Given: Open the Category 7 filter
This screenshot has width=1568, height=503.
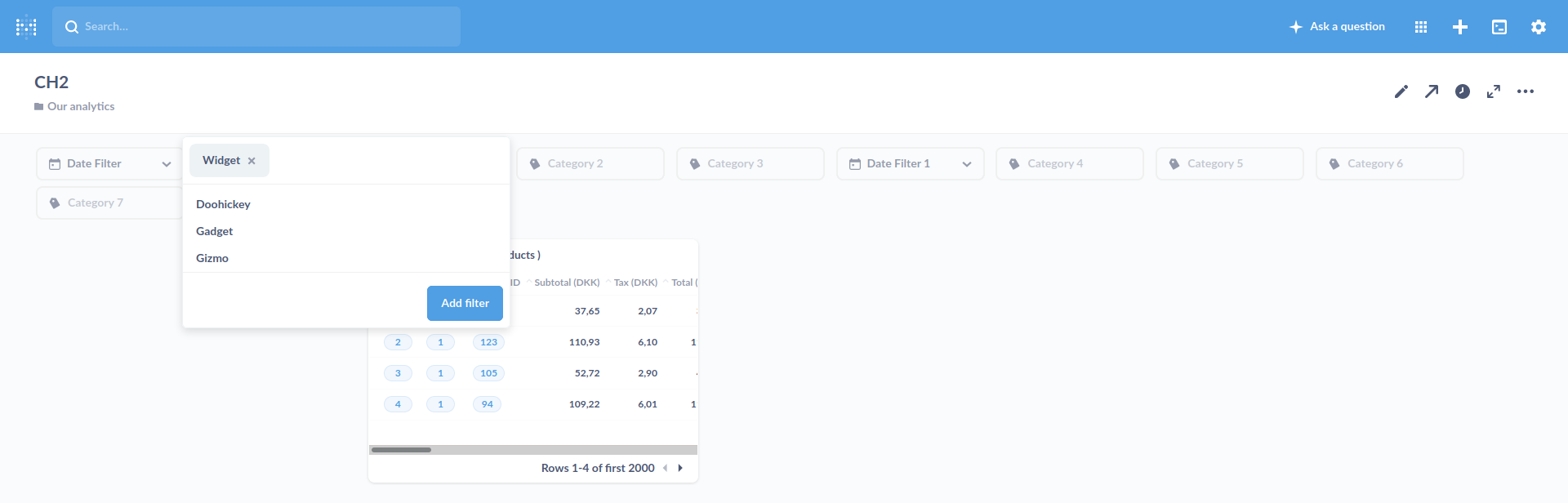Looking at the screenshot, I should pos(109,203).
